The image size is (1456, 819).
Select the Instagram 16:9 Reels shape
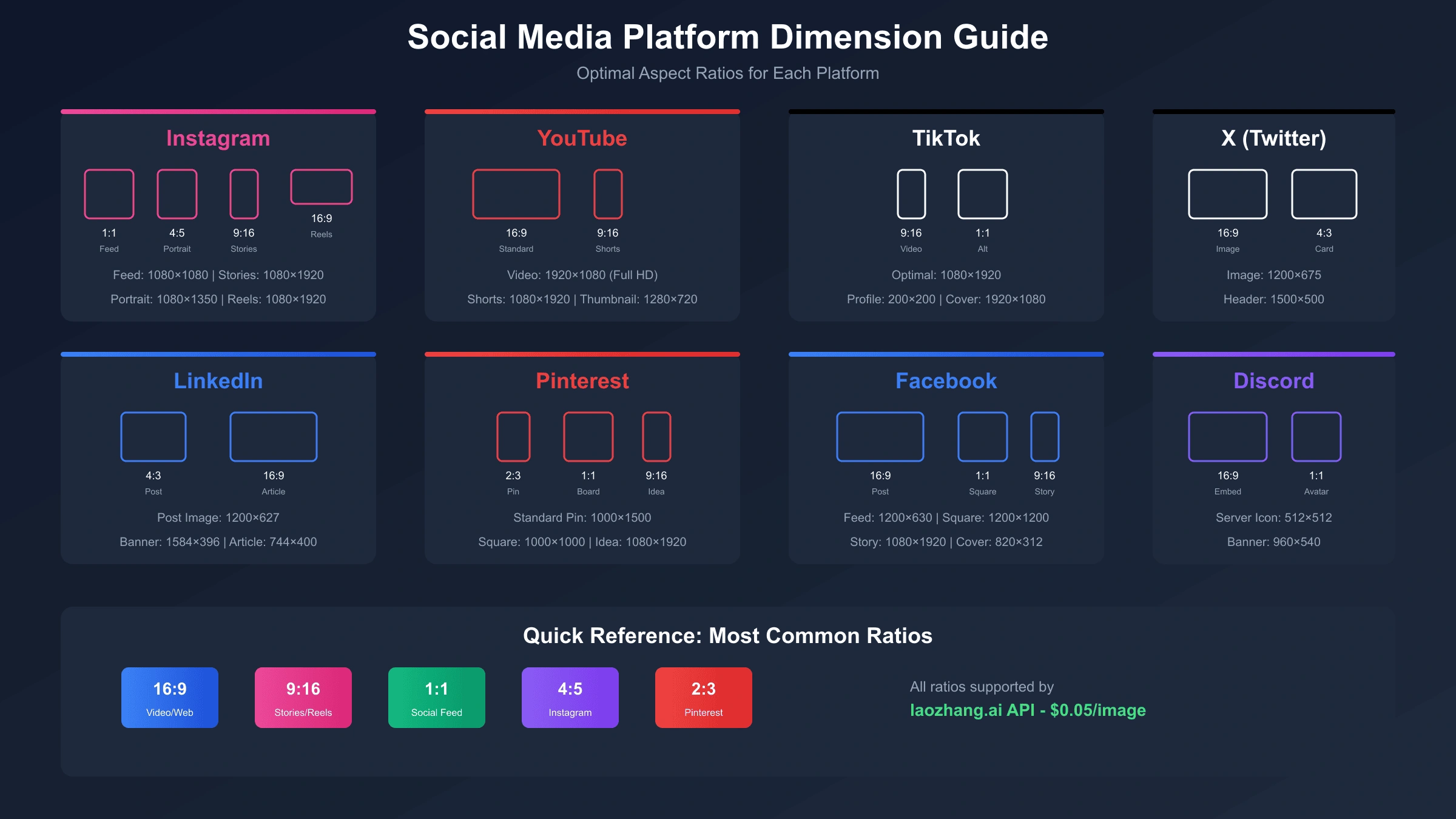tap(322, 187)
